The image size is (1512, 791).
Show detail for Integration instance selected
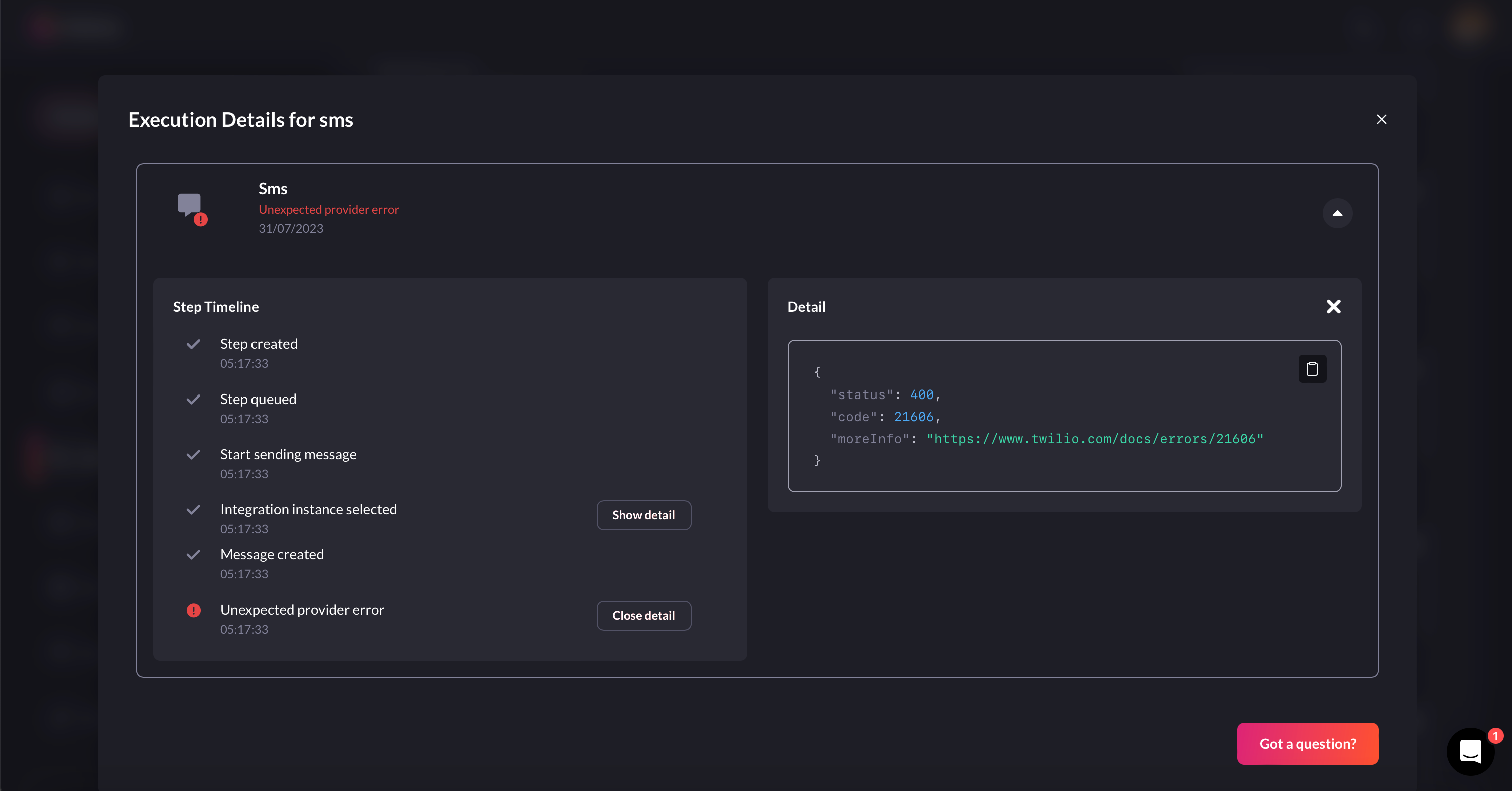click(643, 515)
